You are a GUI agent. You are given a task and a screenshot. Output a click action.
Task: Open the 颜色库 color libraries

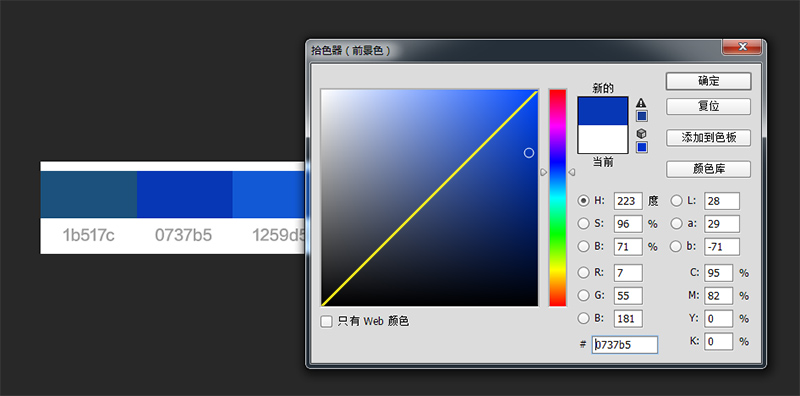click(x=708, y=169)
